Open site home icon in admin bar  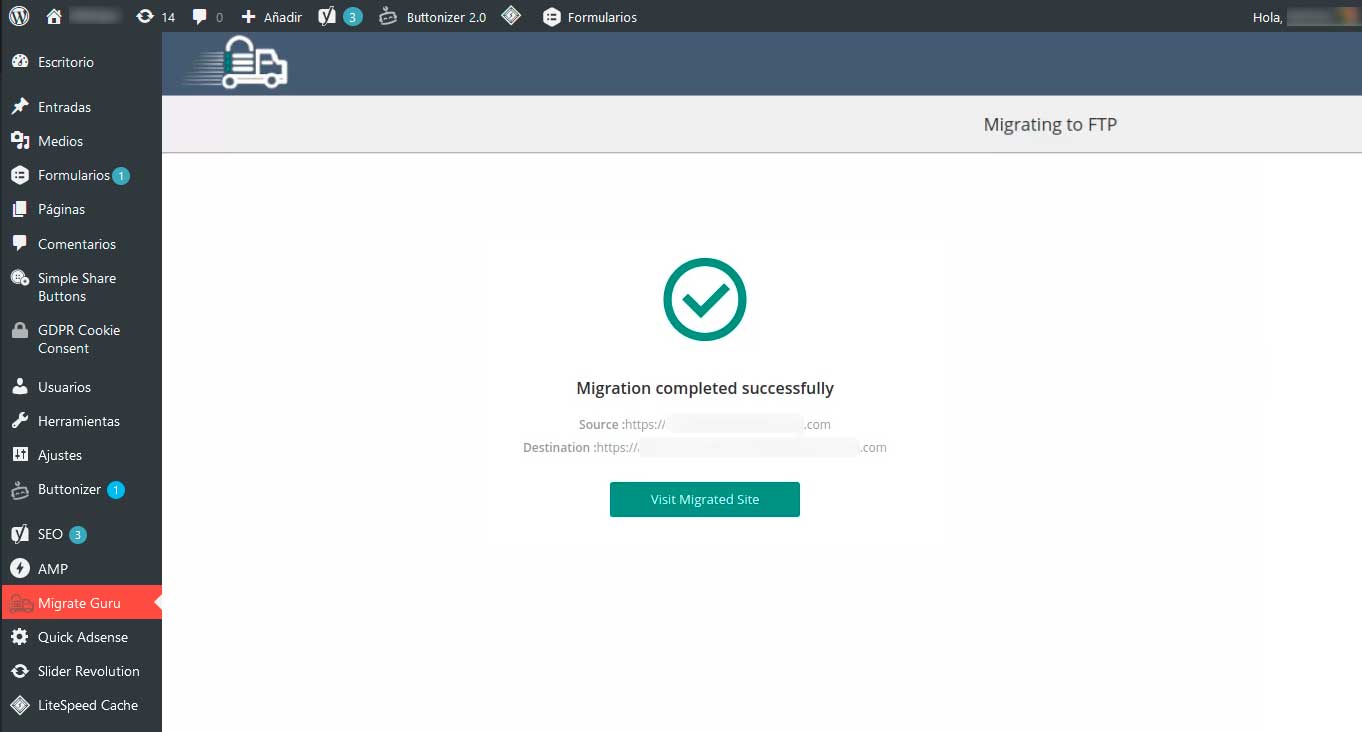(x=54, y=16)
